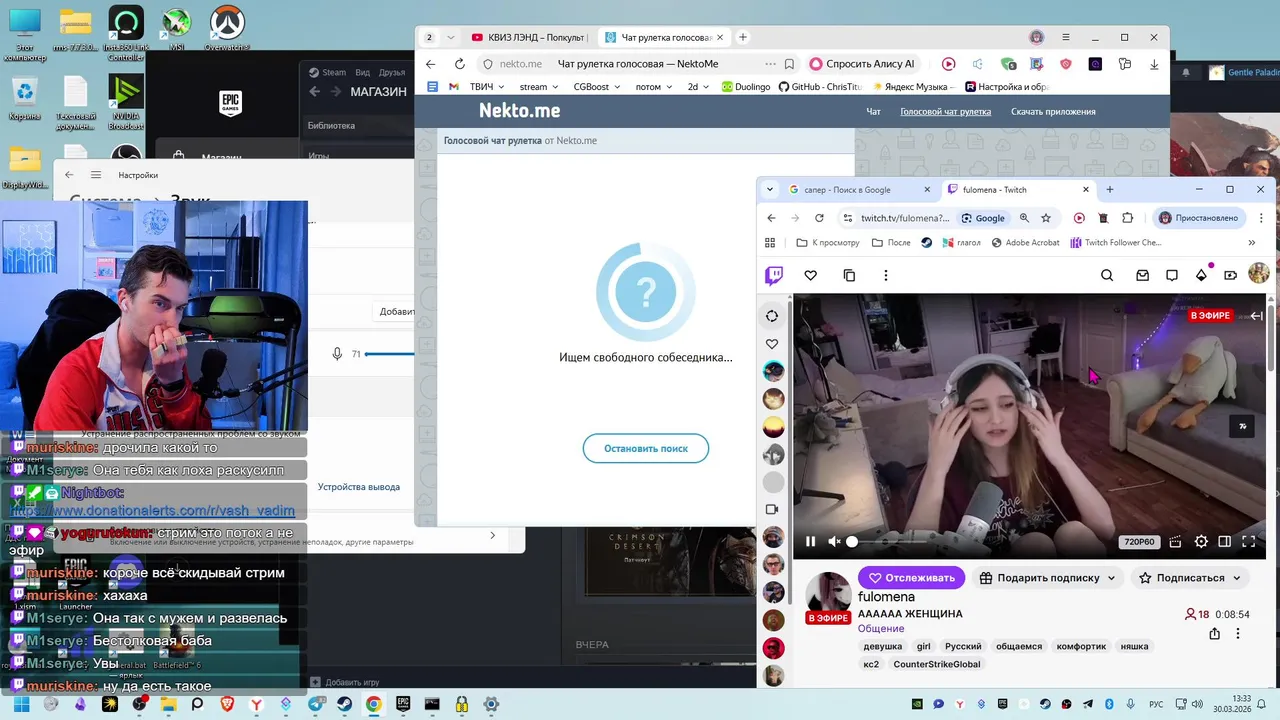Expand ТВИЧ bookmarks folder dropdown

coord(487,87)
